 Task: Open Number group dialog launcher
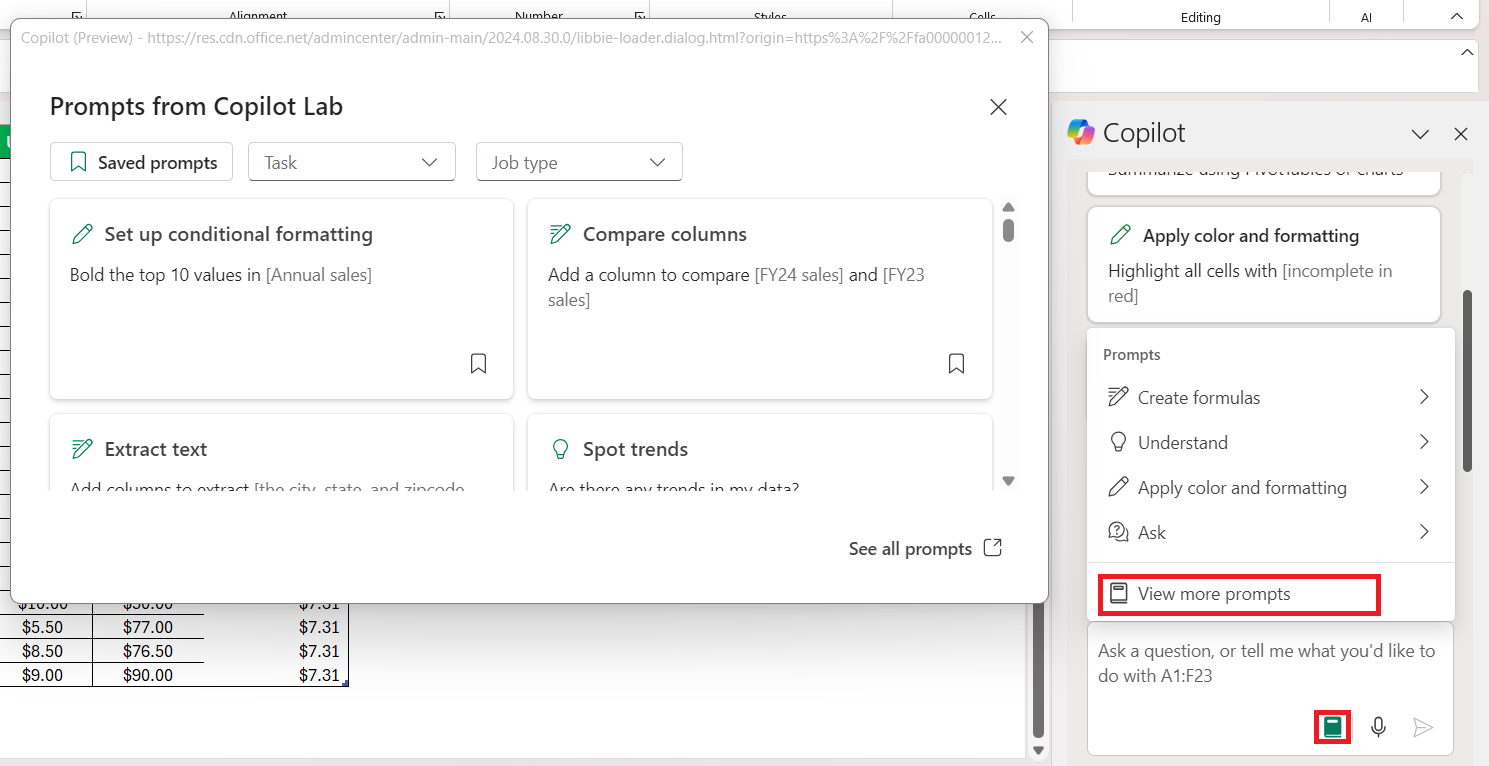click(639, 16)
